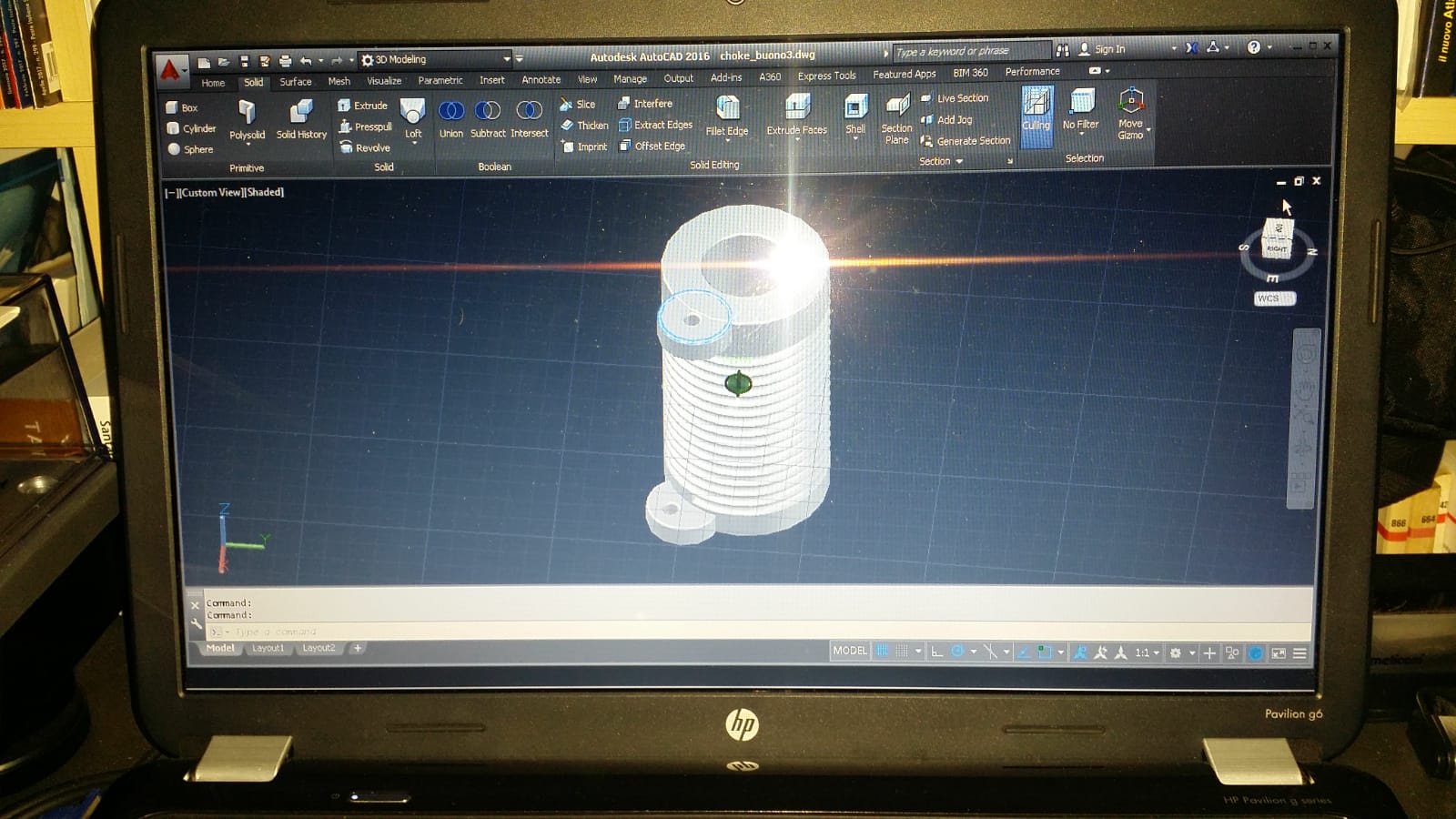
Task: Select the Union boolean tool
Action: tap(451, 118)
